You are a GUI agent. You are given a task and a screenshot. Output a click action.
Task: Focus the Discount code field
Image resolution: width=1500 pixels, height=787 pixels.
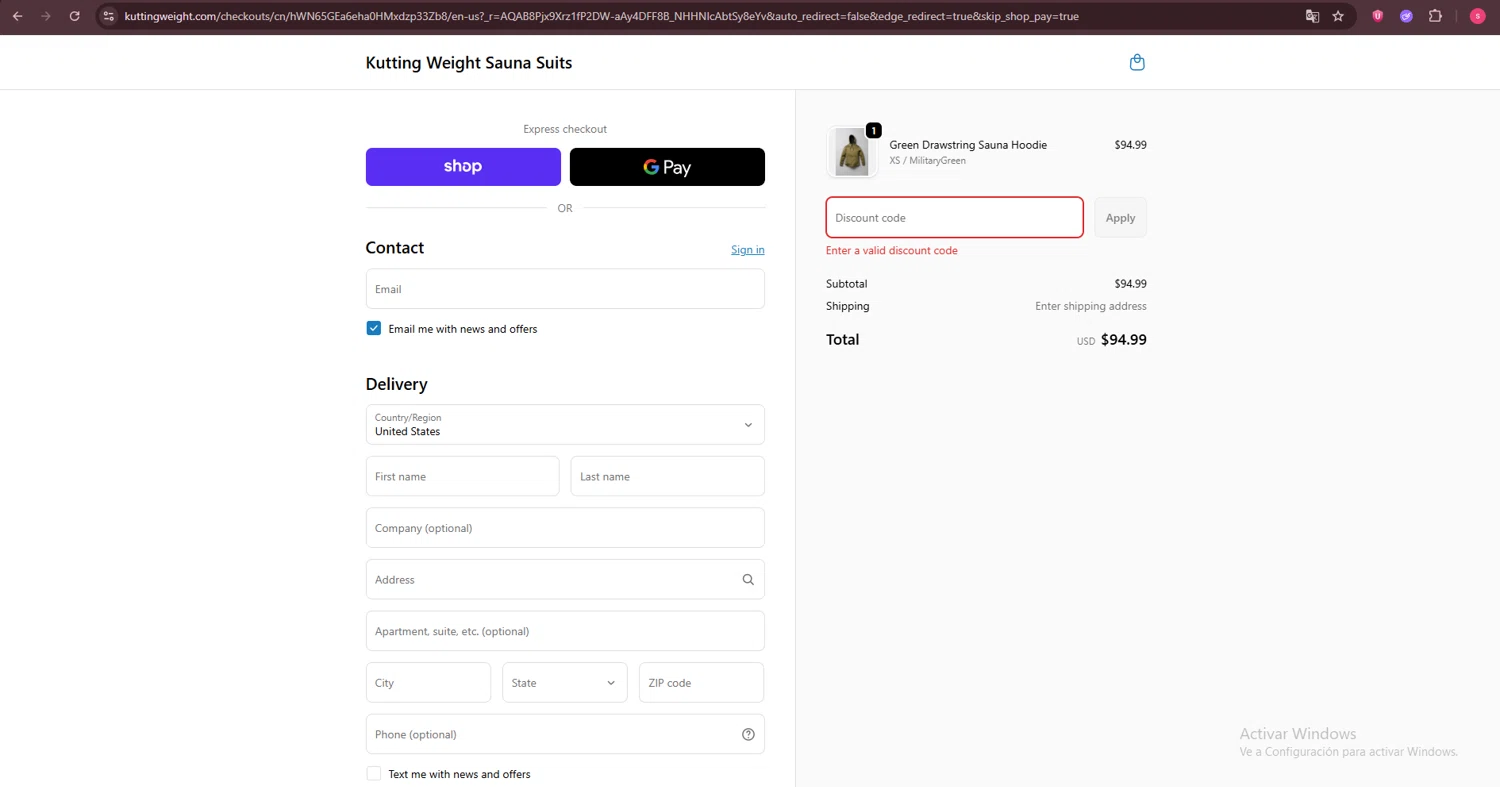955,218
